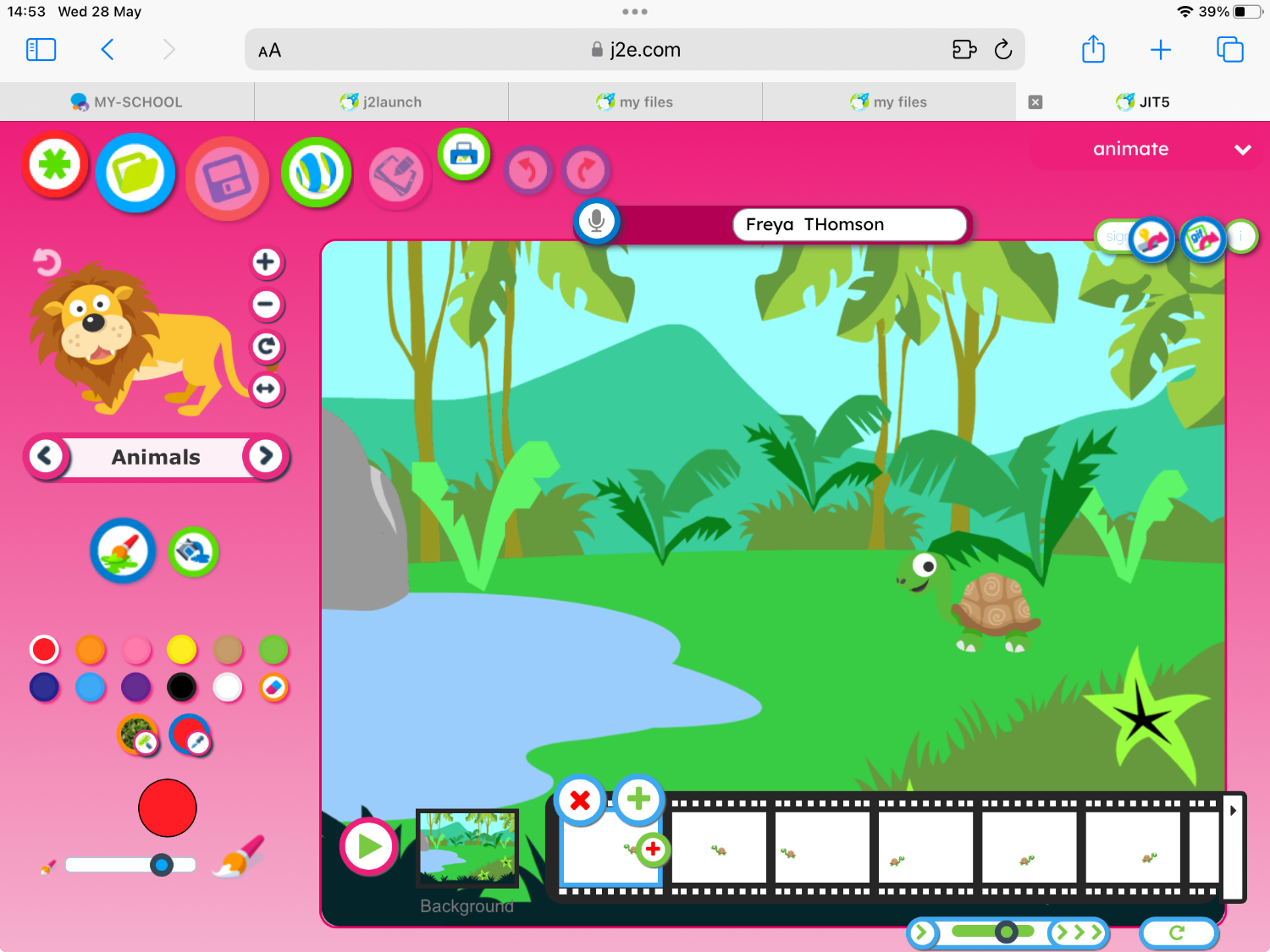Click the green asterisk new file button

click(55, 164)
